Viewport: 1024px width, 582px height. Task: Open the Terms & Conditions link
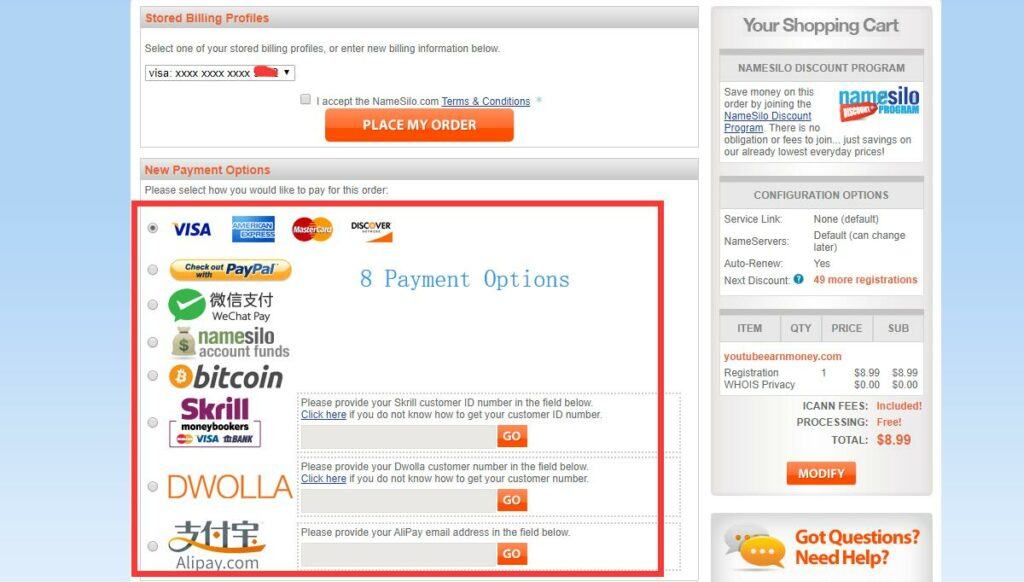486,101
